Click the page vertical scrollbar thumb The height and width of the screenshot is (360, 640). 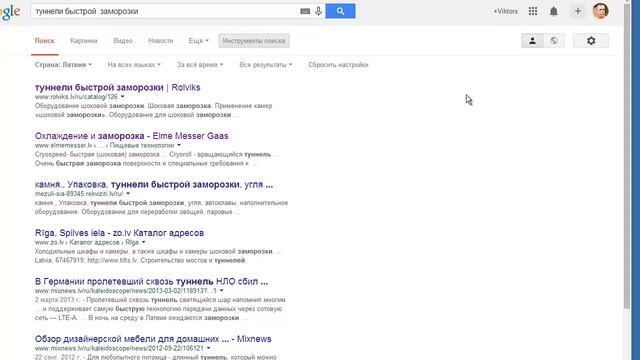coord(627,155)
